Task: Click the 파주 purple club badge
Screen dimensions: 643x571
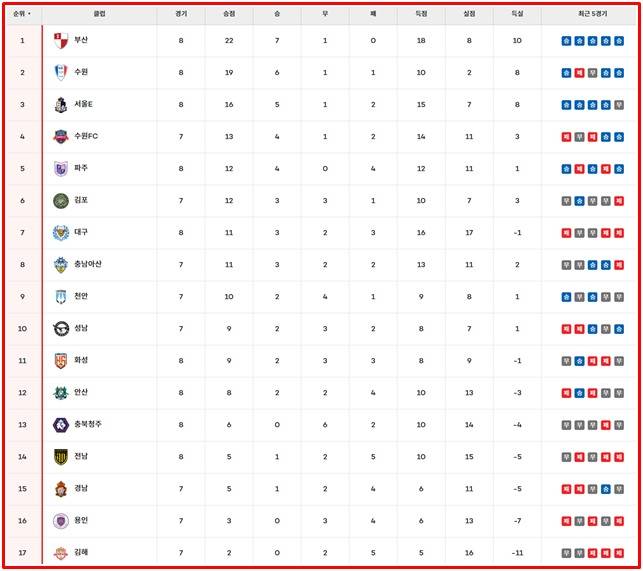Action: [60, 169]
